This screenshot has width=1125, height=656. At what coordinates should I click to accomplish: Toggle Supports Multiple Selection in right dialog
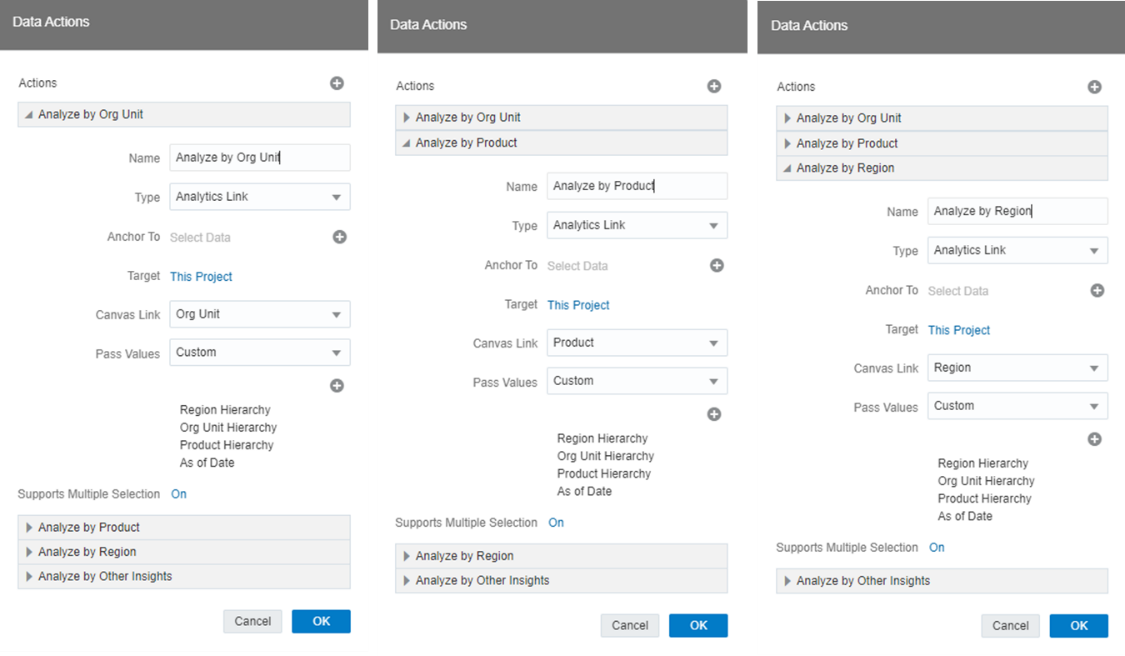(936, 548)
